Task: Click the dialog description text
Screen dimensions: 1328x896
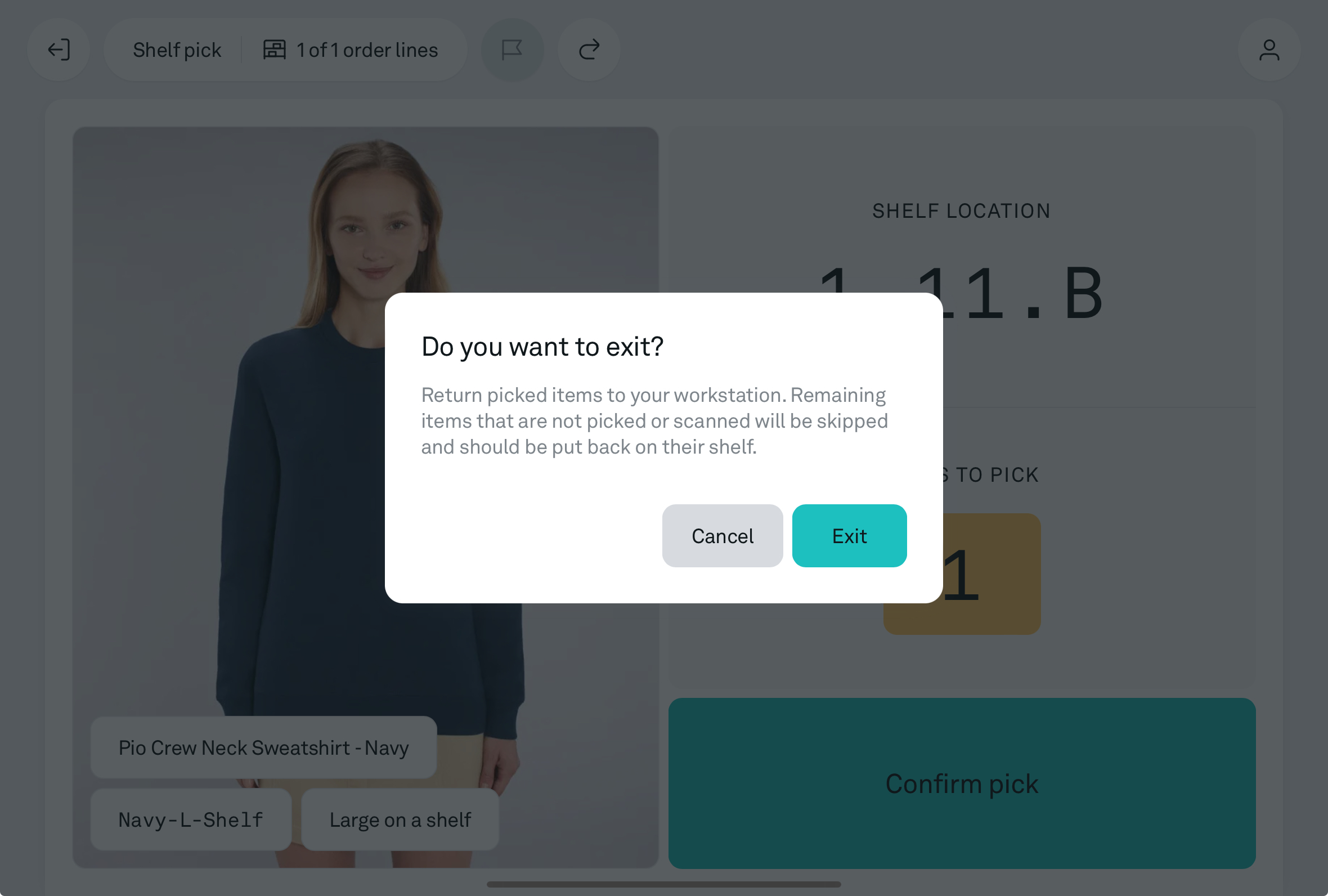Action: [654, 420]
